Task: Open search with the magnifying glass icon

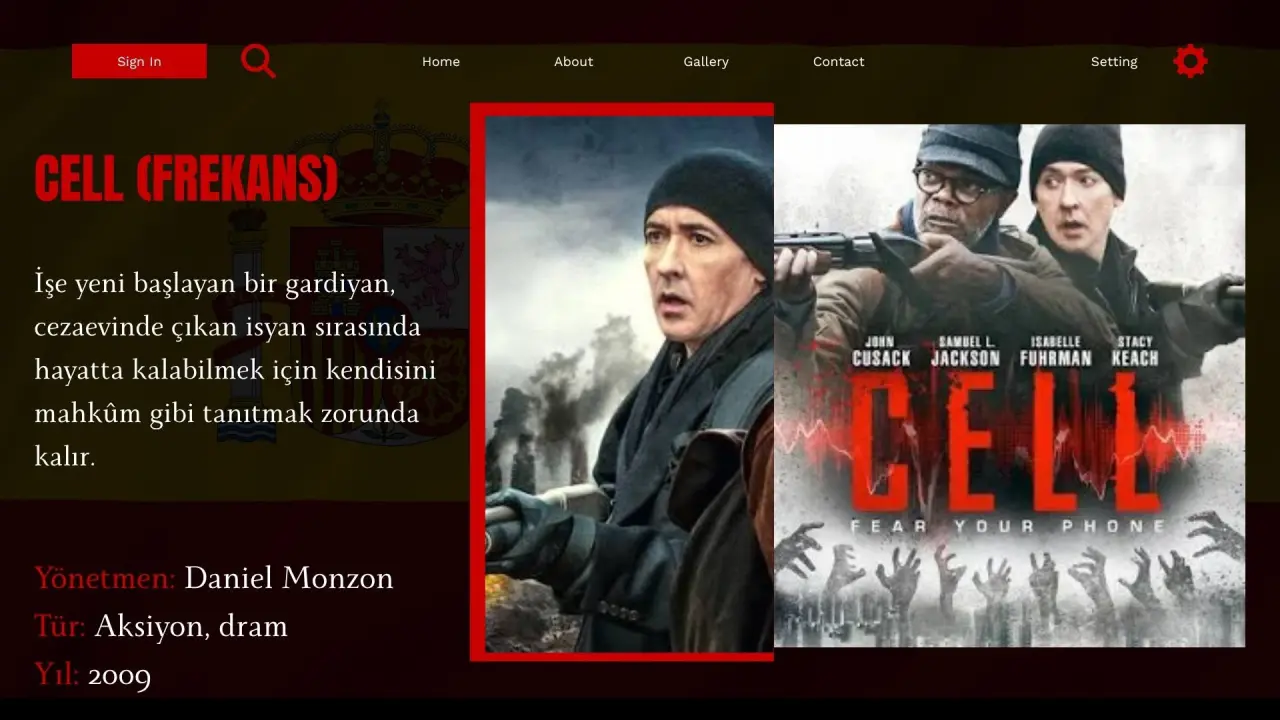Action: coord(258,61)
